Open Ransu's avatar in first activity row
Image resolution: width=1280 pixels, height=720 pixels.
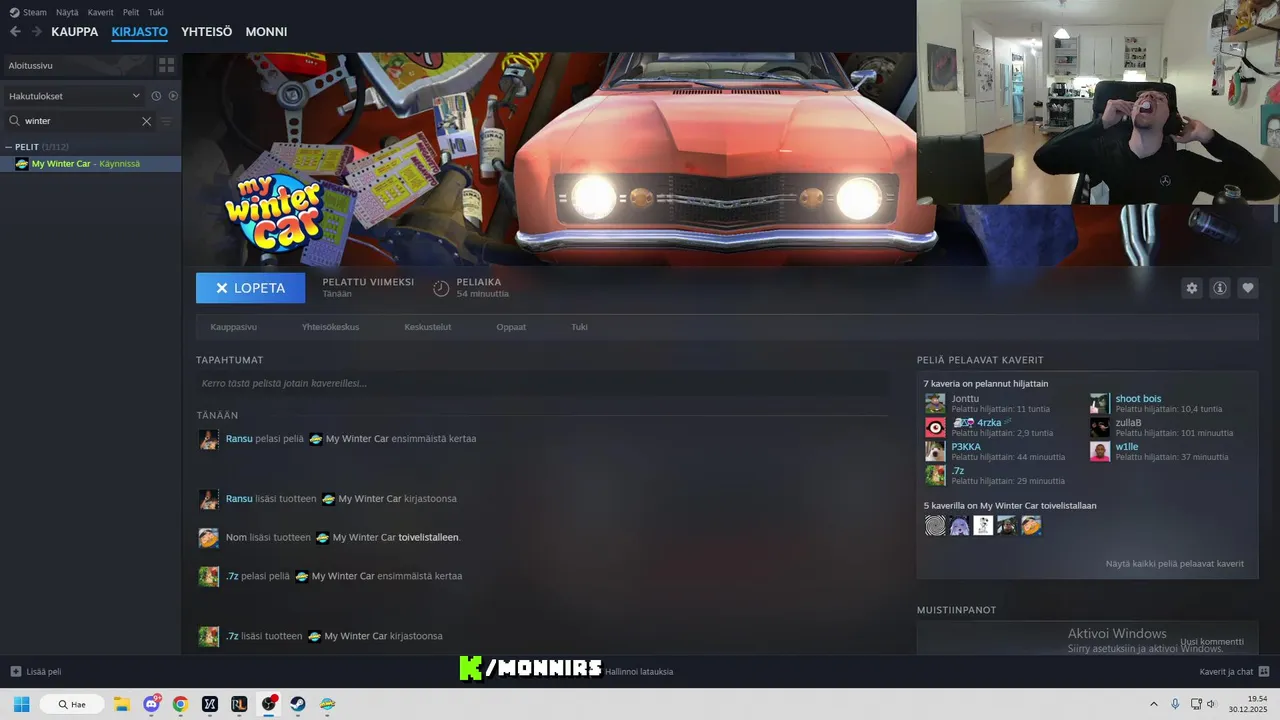[x=209, y=439]
